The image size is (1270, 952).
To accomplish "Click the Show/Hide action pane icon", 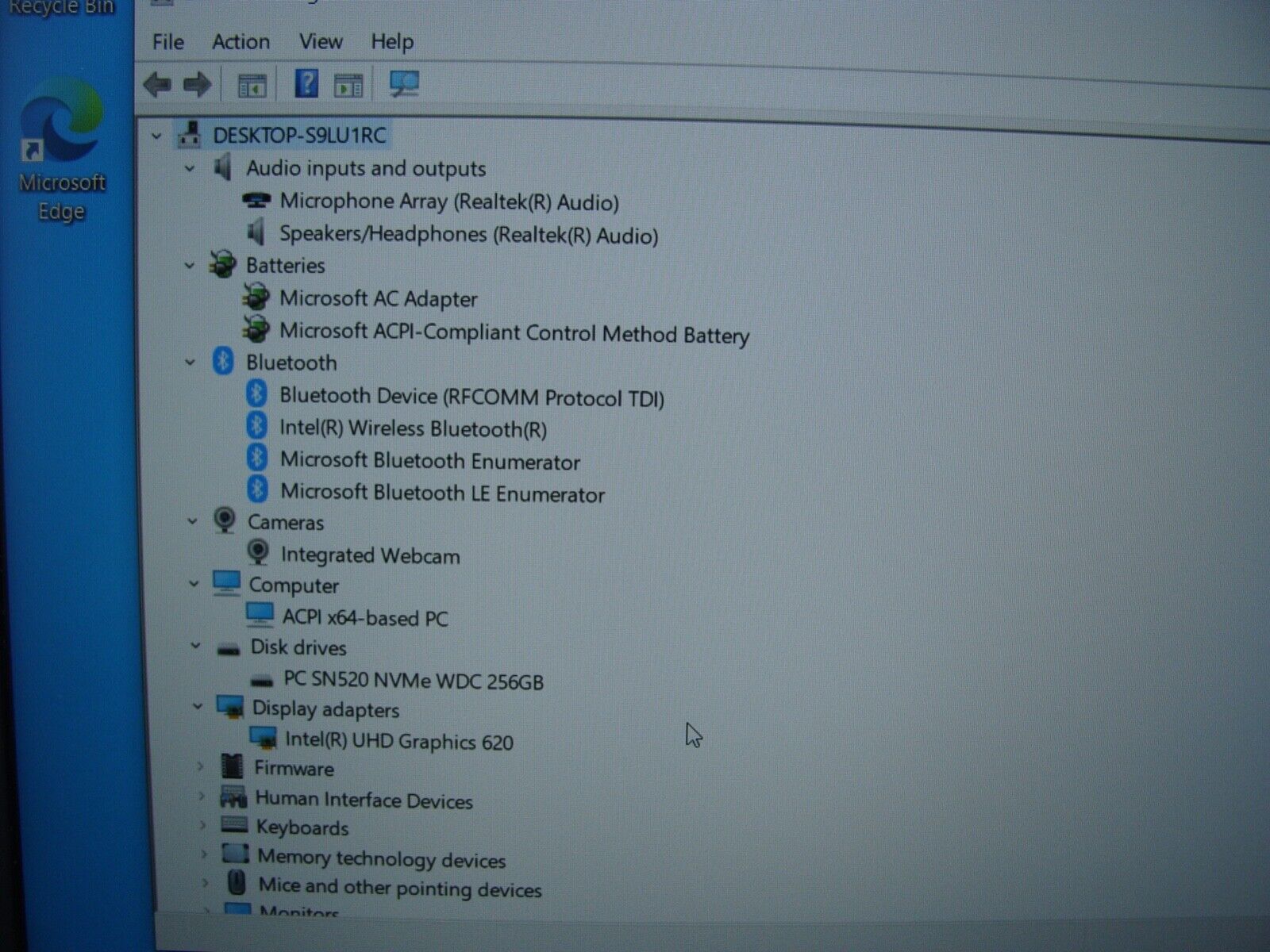I will click(348, 85).
